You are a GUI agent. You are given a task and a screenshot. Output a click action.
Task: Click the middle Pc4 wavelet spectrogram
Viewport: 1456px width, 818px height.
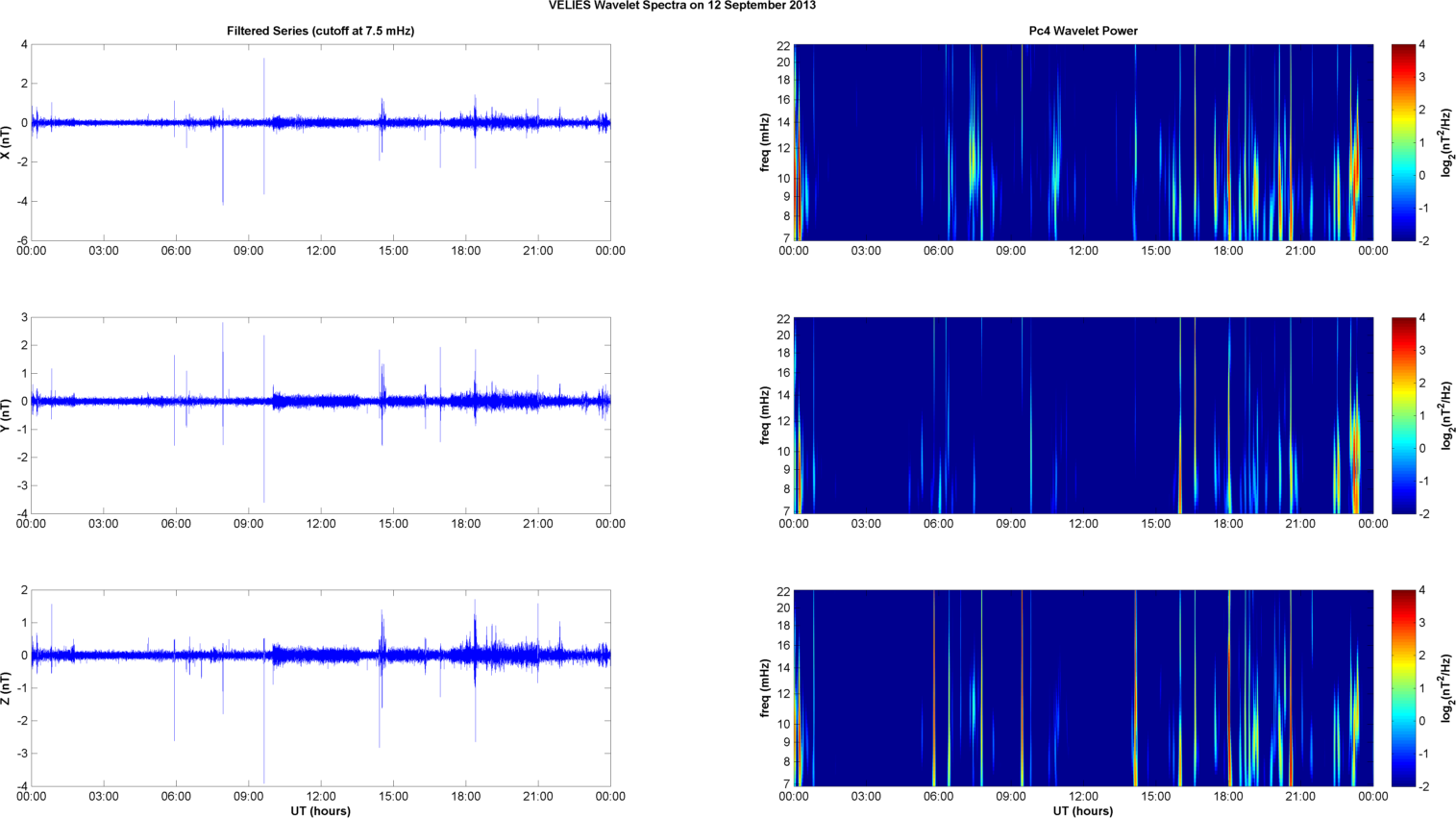point(1082,415)
